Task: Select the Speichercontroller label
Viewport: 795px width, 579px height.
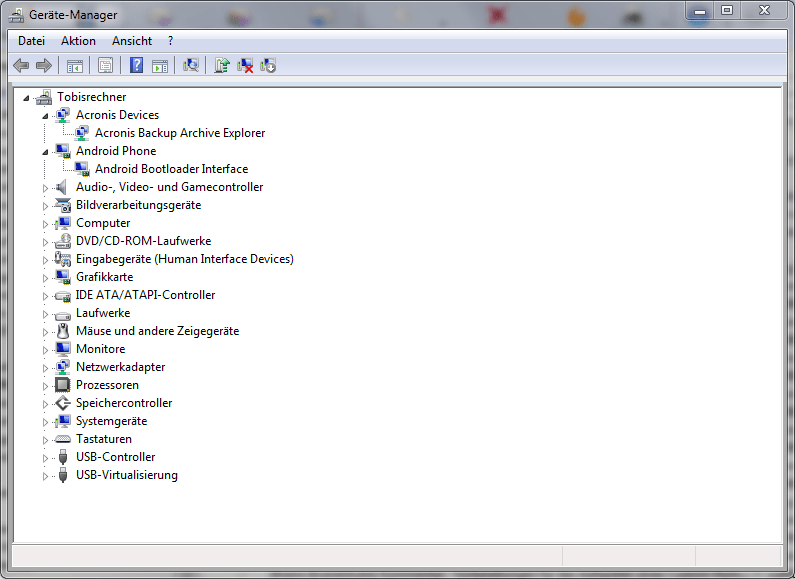Action: click(x=124, y=403)
